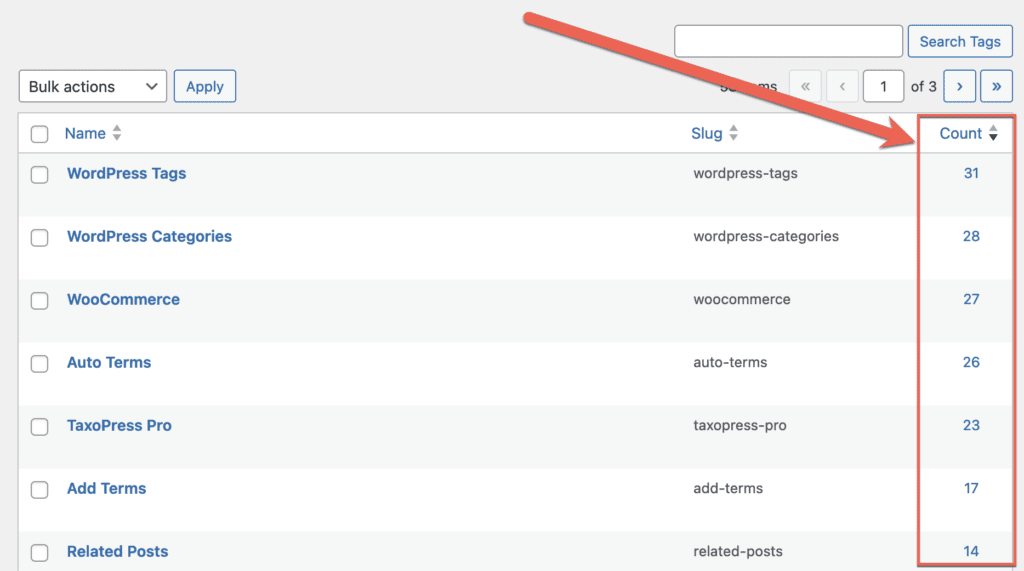Viewport: 1024px width, 571px height.
Task: Click the Count column header link
Action: click(961, 133)
